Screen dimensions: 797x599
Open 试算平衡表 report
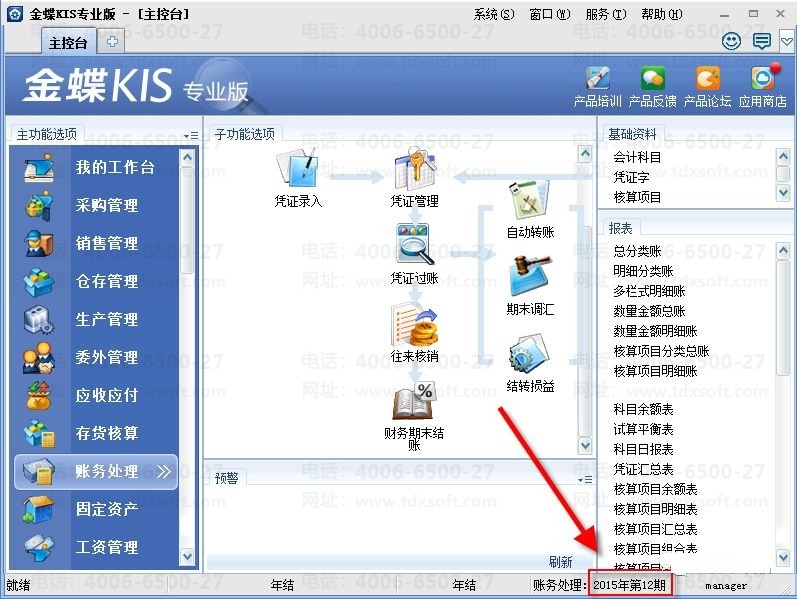point(643,429)
